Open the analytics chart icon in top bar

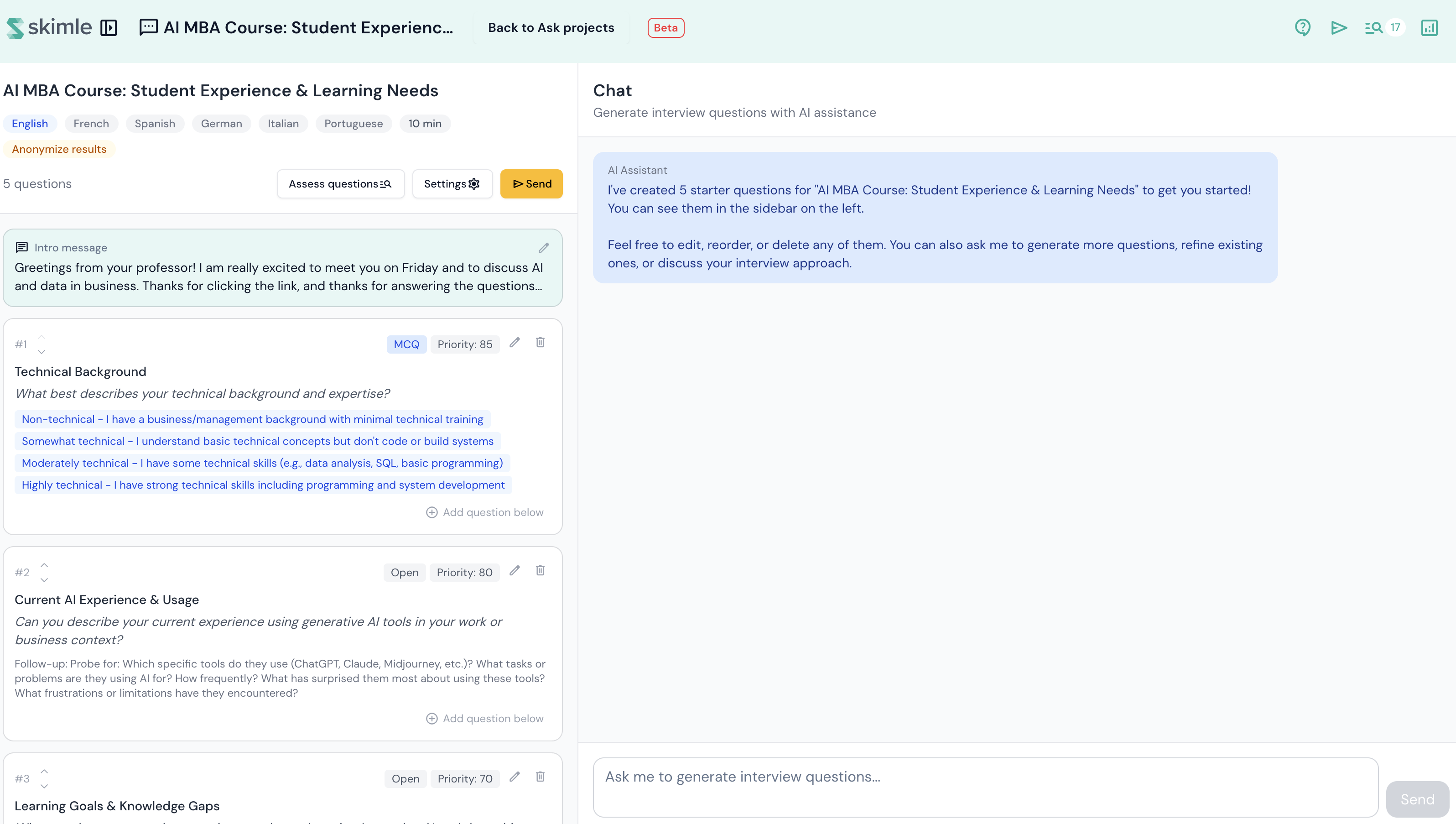1430,27
